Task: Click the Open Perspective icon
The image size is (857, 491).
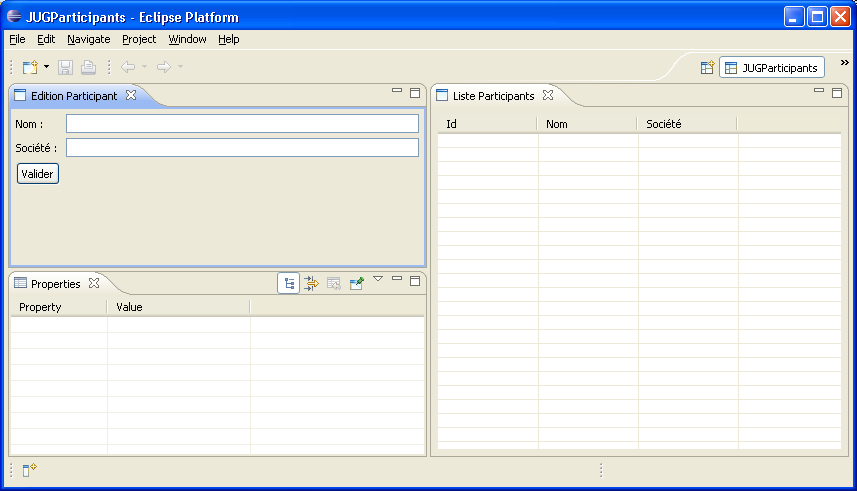Action: [707, 68]
